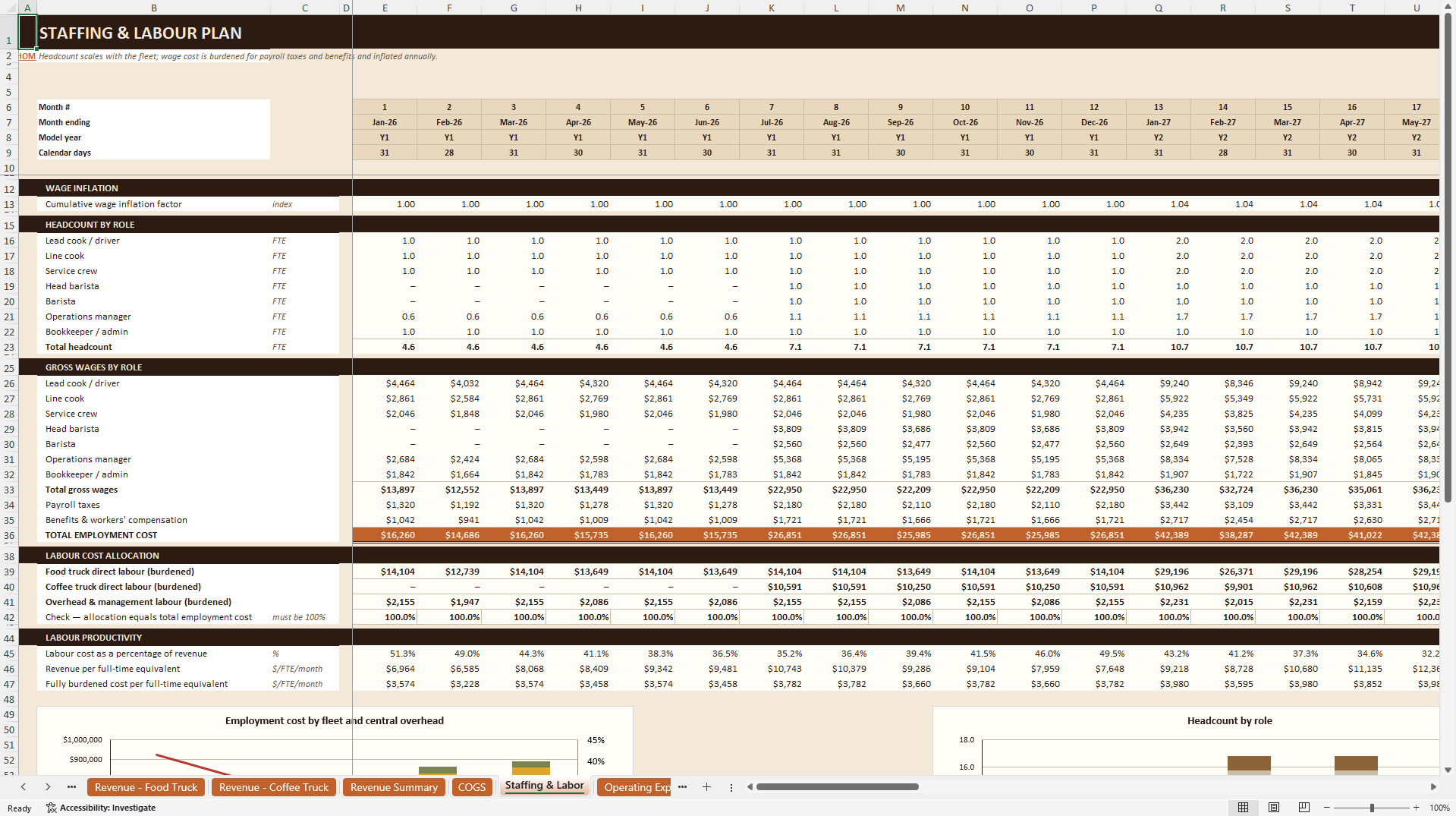Open Revenue - Food Truck sheet
This screenshot has height=816, width=1456.
coord(146,787)
